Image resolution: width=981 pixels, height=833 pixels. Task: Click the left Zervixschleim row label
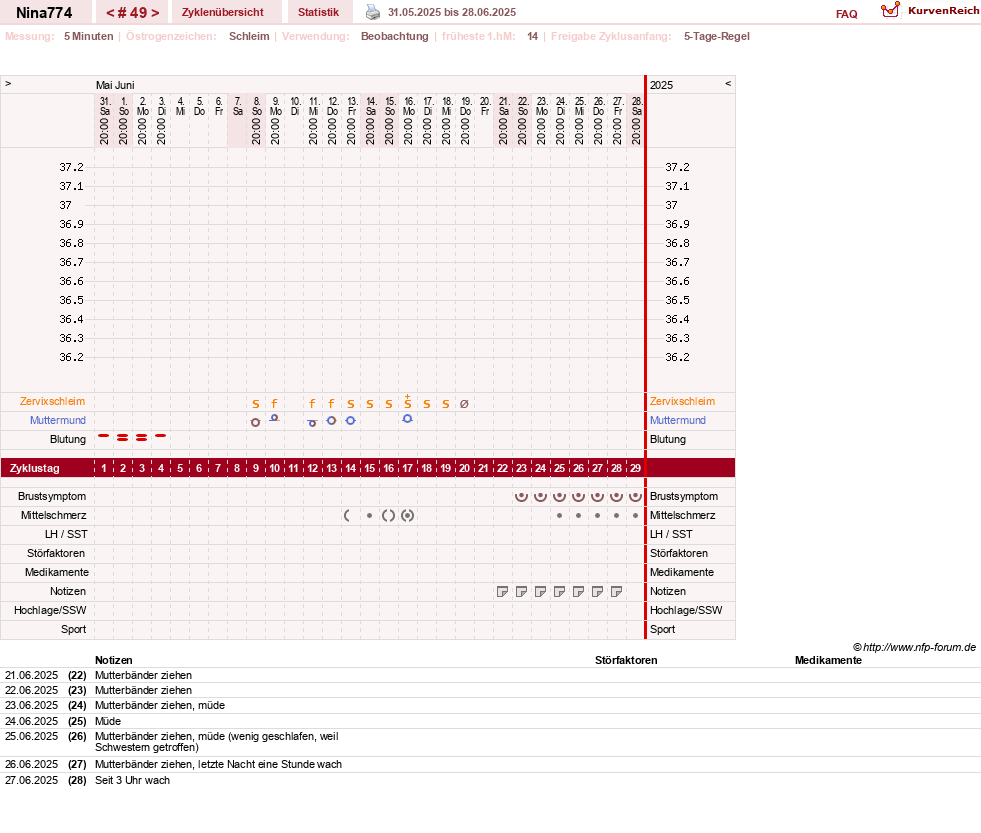tap(53, 401)
